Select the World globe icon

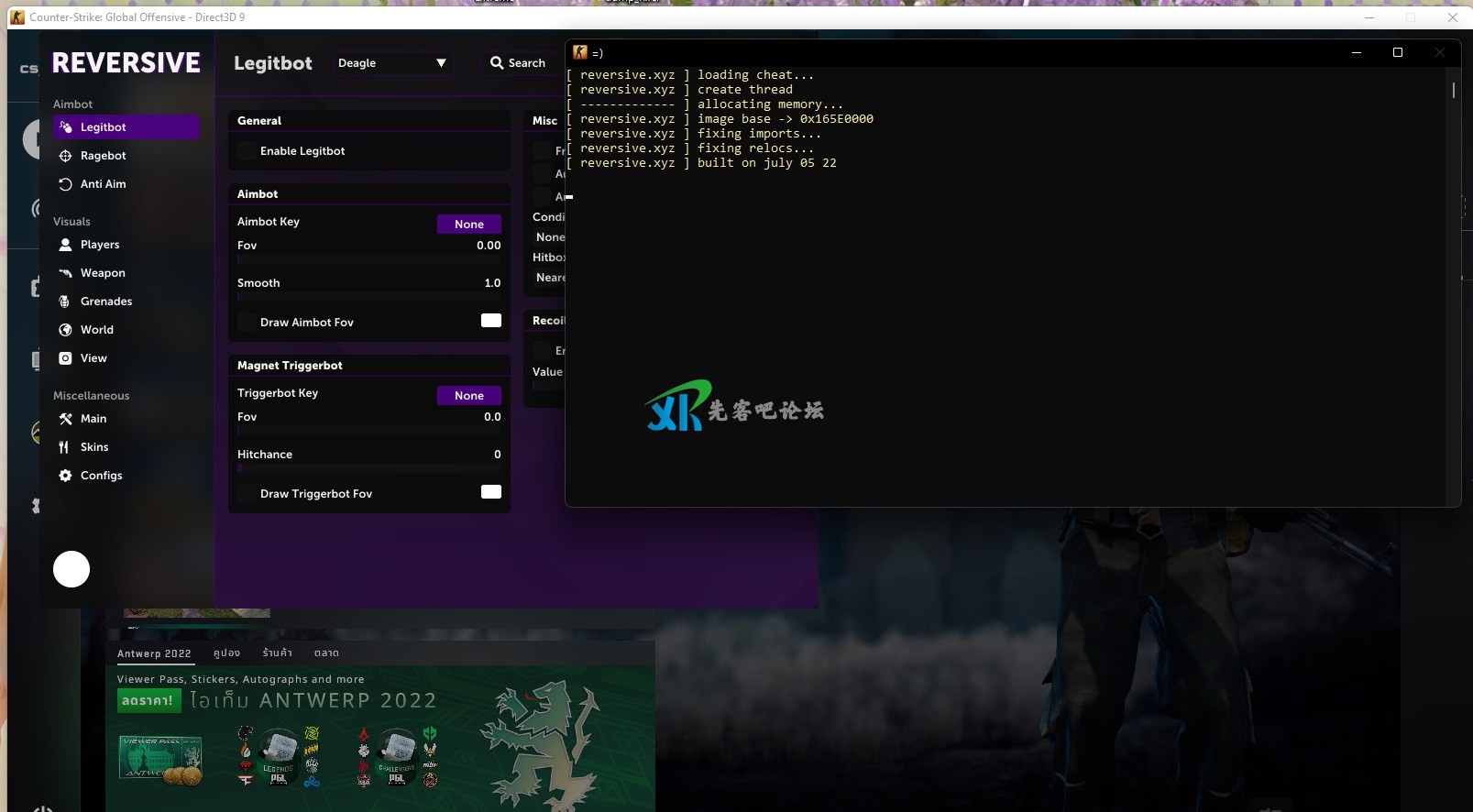tap(65, 330)
